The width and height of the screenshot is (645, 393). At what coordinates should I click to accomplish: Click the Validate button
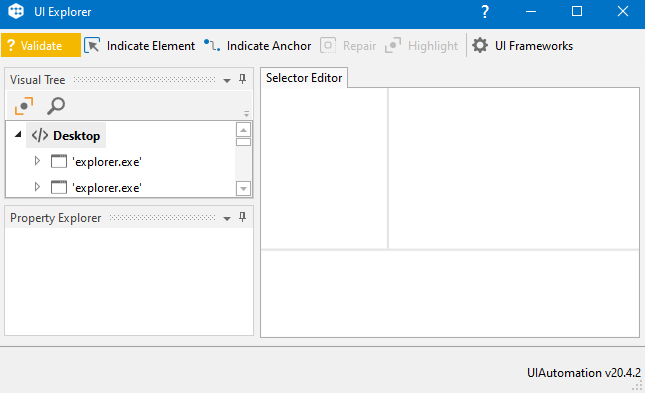pyautogui.click(x=41, y=45)
